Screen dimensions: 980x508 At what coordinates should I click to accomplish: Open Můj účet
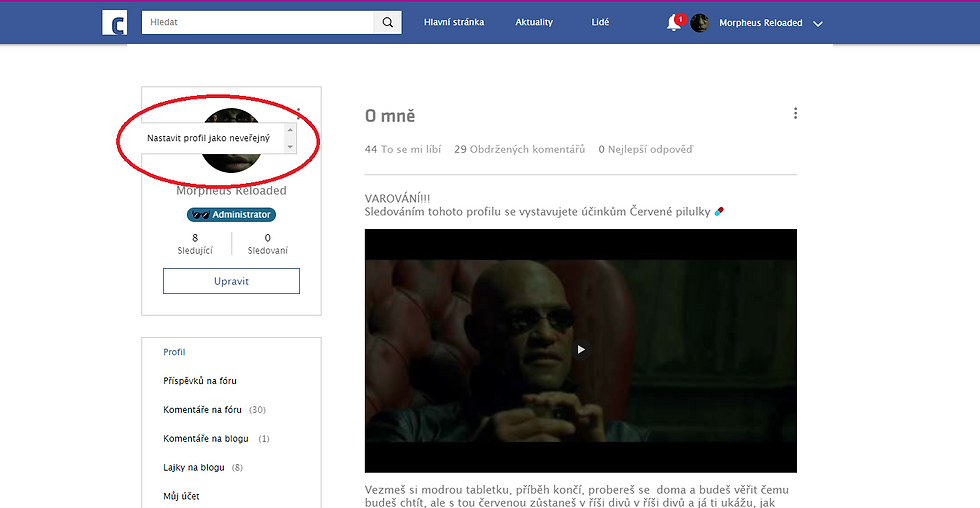pyautogui.click(x=181, y=496)
